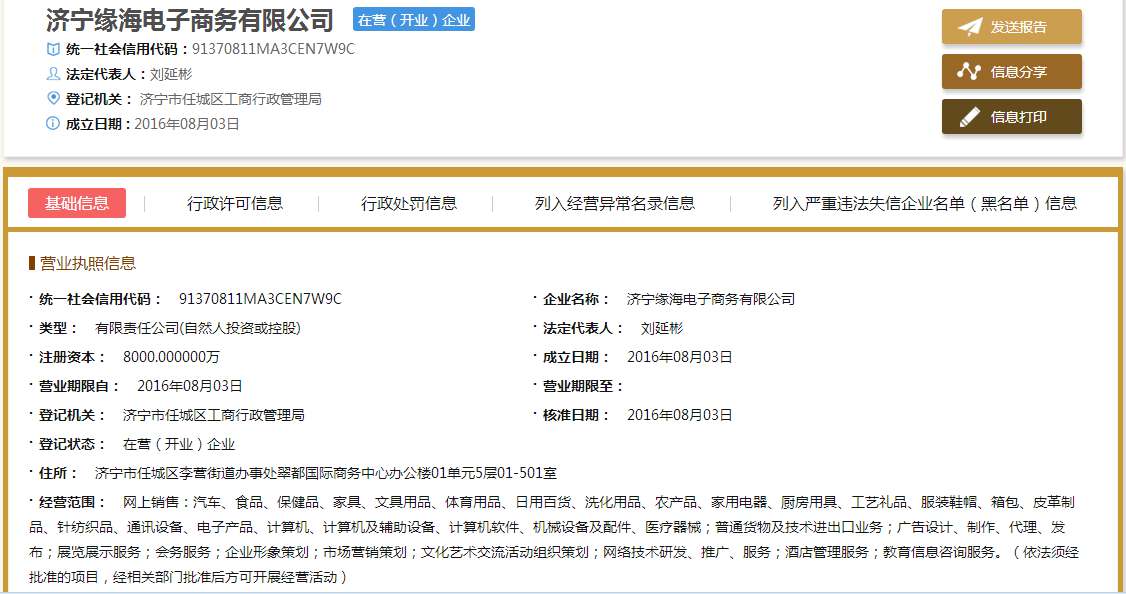Click the person icon beside header 法定代表人
The width and height of the screenshot is (1126, 594).
53,74
